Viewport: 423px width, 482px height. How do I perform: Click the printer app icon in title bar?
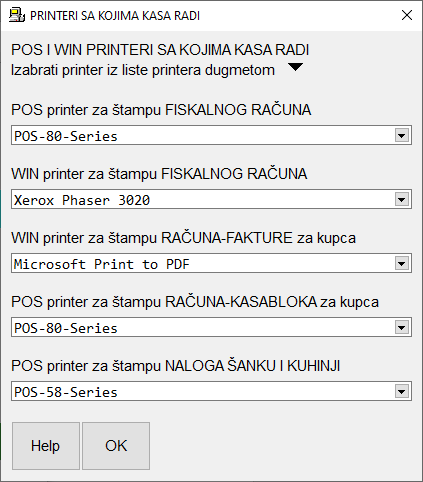[x=17, y=15]
